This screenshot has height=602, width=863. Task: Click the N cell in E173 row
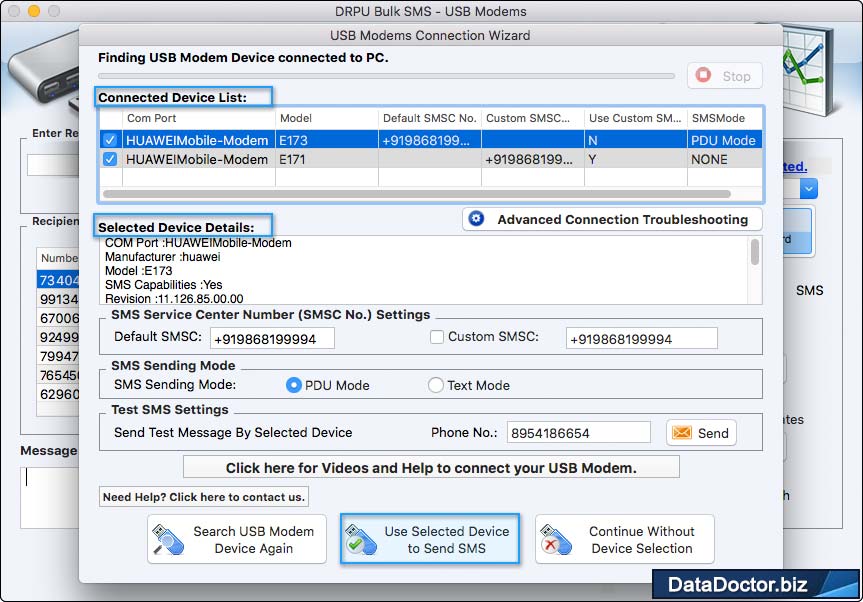tap(636, 140)
